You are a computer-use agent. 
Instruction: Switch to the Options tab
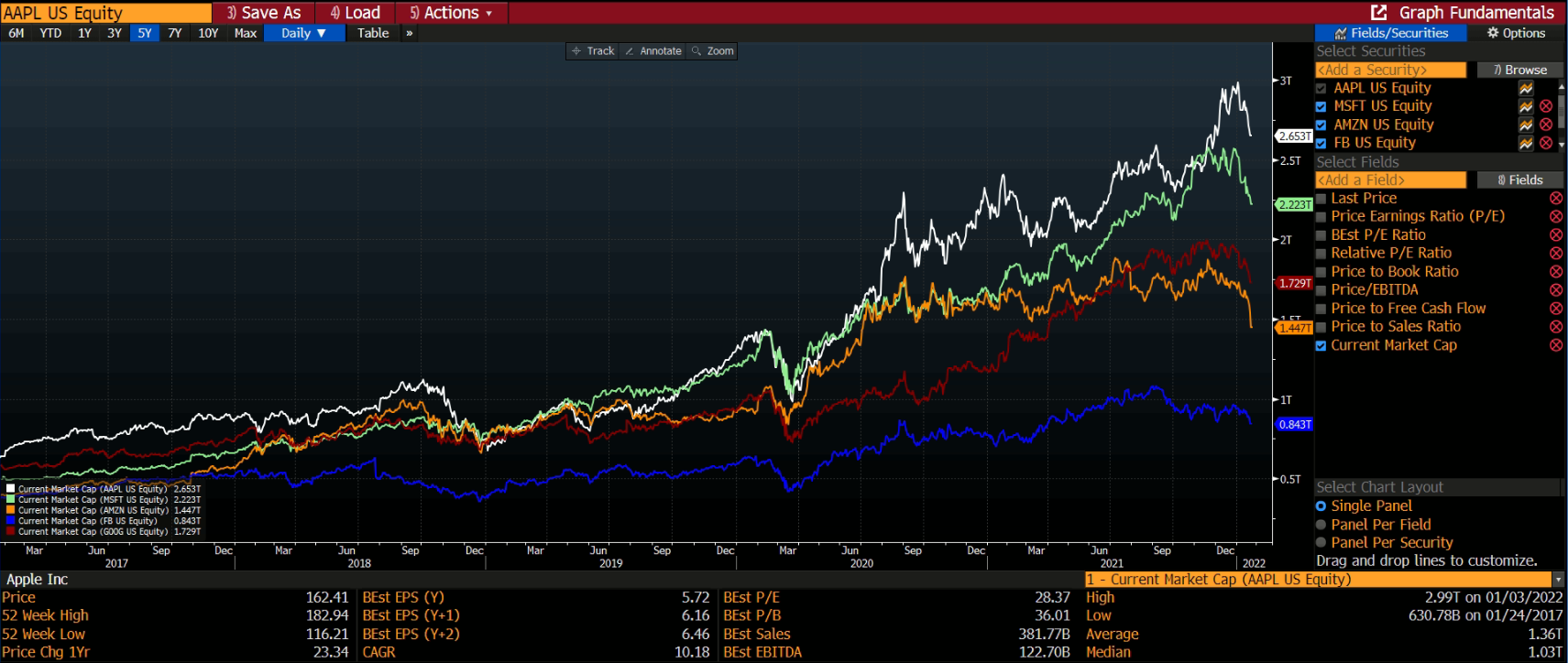point(1516,33)
